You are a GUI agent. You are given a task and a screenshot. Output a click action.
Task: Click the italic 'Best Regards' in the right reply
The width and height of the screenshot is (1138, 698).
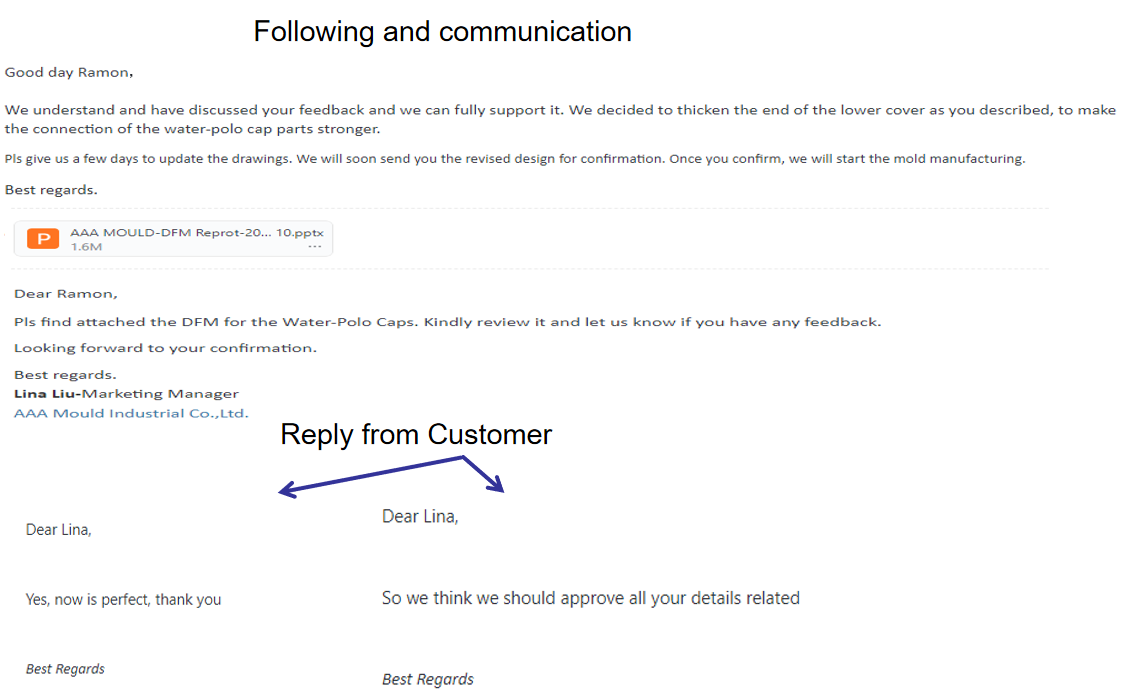[428, 680]
